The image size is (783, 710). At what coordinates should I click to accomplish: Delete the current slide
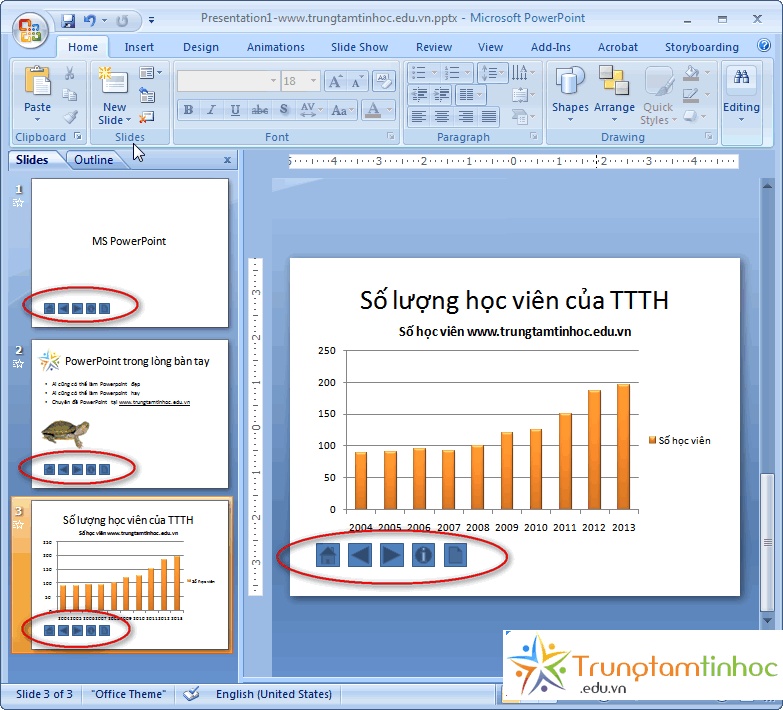coord(147,117)
